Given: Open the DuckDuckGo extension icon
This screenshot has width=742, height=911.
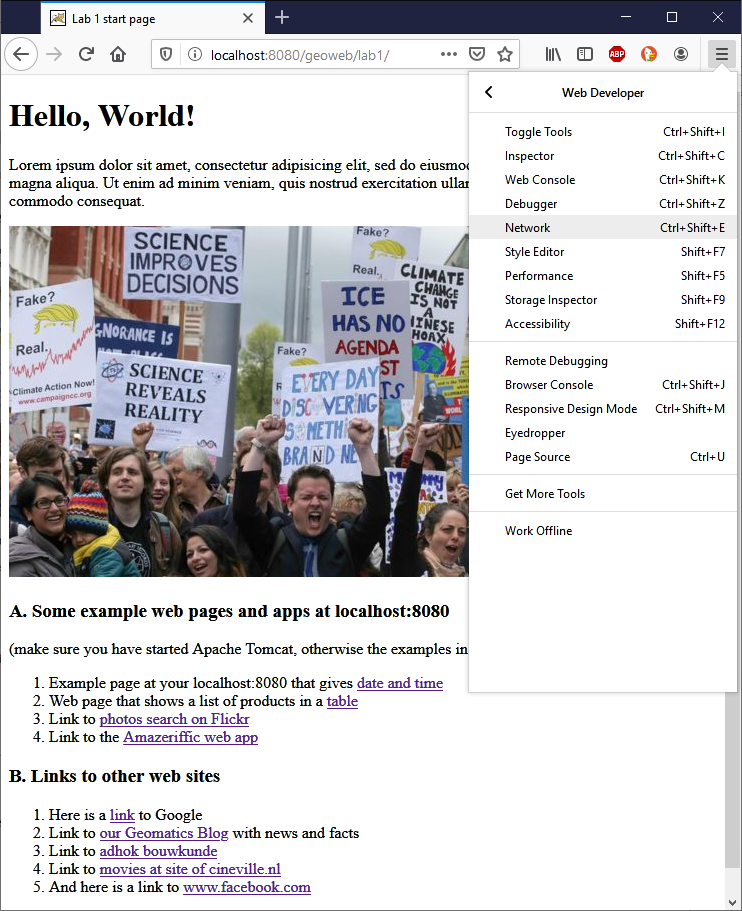Looking at the screenshot, I should pos(649,54).
